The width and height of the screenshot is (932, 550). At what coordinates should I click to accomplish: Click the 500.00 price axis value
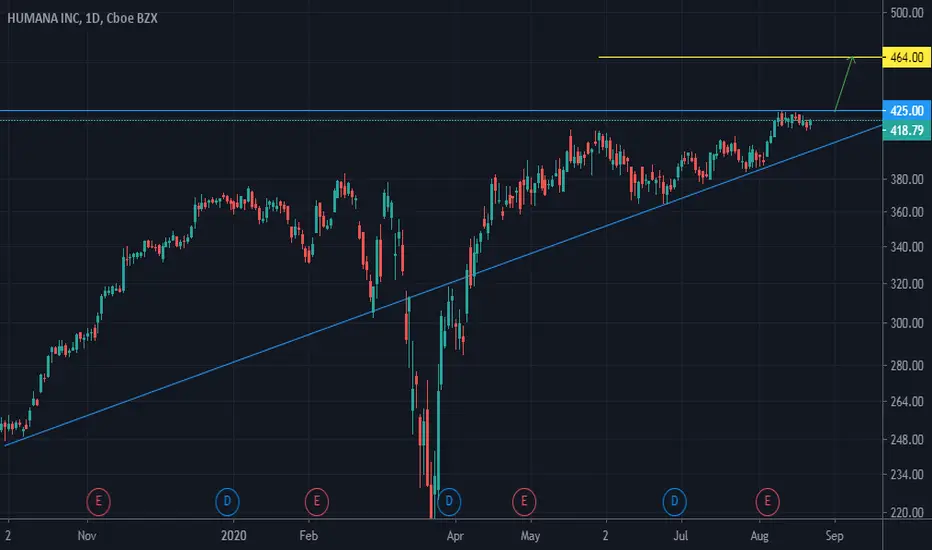point(906,12)
